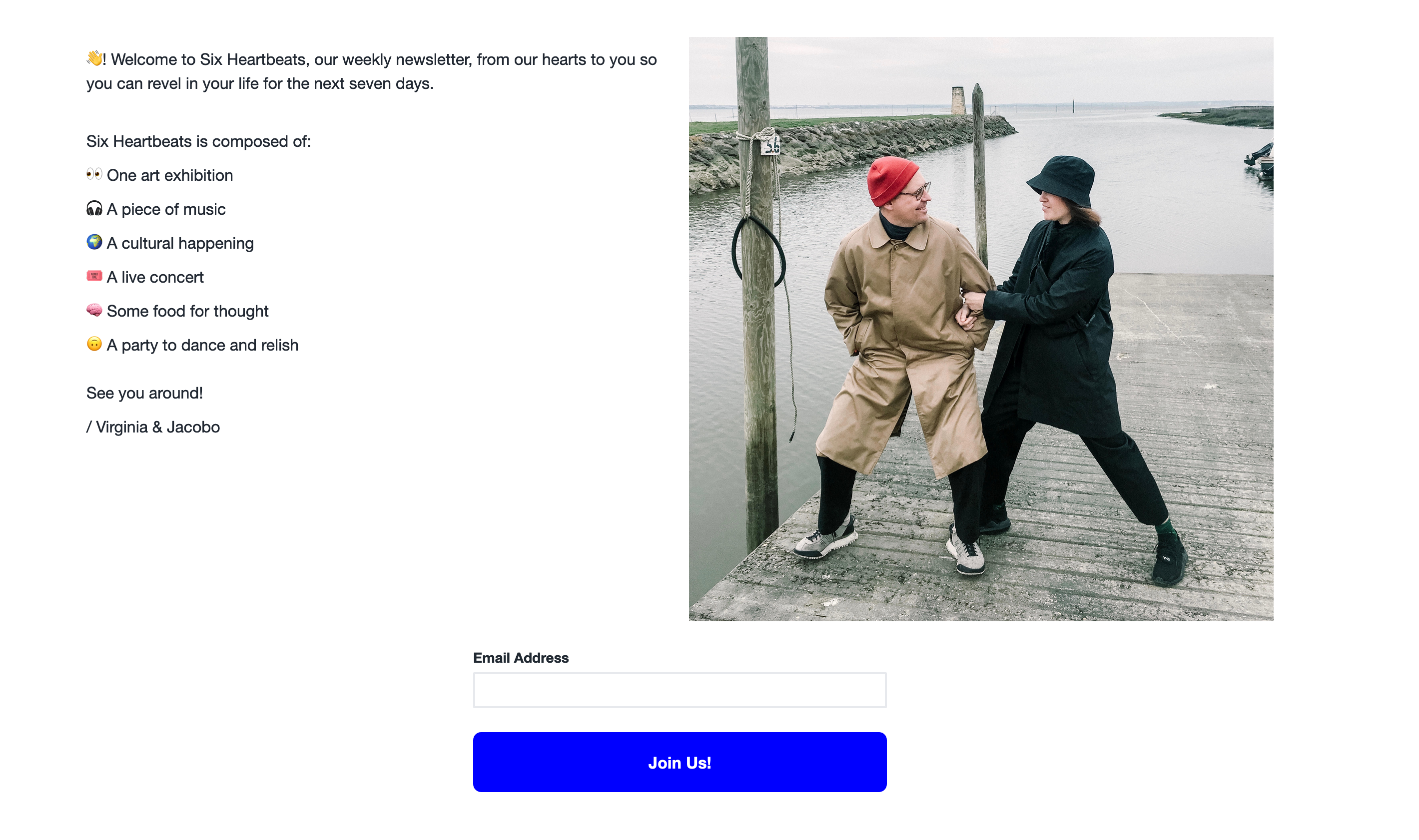Click the eyes emoji beside art exhibition
This screenshot has height=840, width=1419.
coord(94,174)
